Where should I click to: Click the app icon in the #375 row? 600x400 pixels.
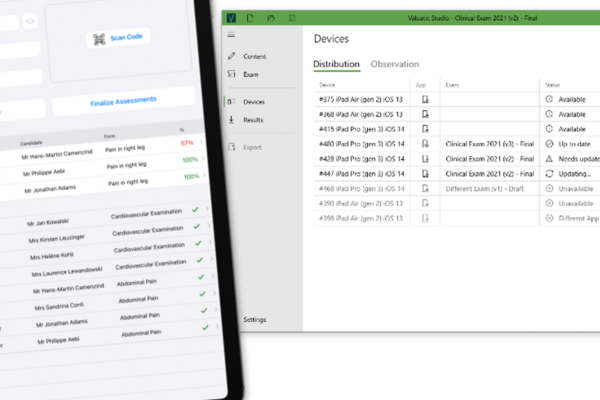(425, 100)
